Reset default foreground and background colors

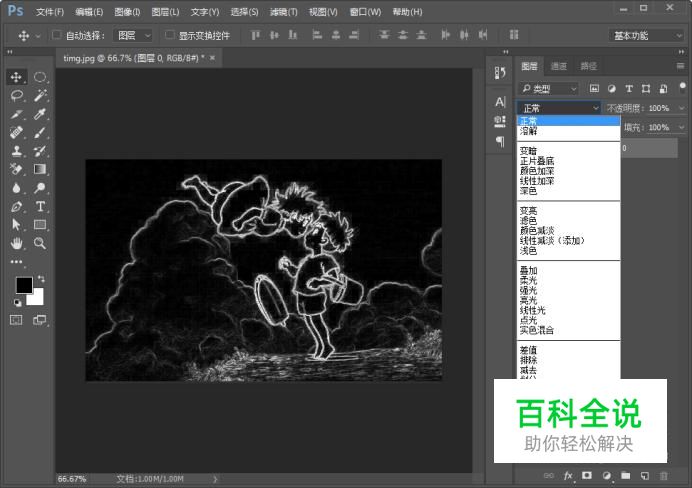click(17, 303)
